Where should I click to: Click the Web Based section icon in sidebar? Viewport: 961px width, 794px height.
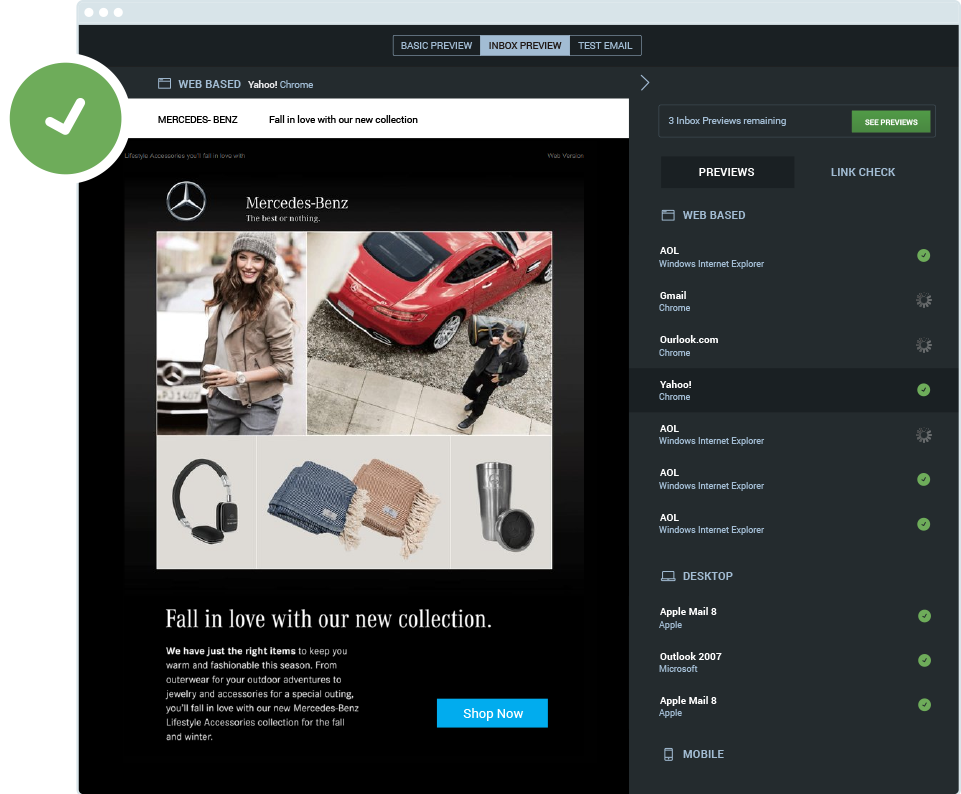click(668, 215)
